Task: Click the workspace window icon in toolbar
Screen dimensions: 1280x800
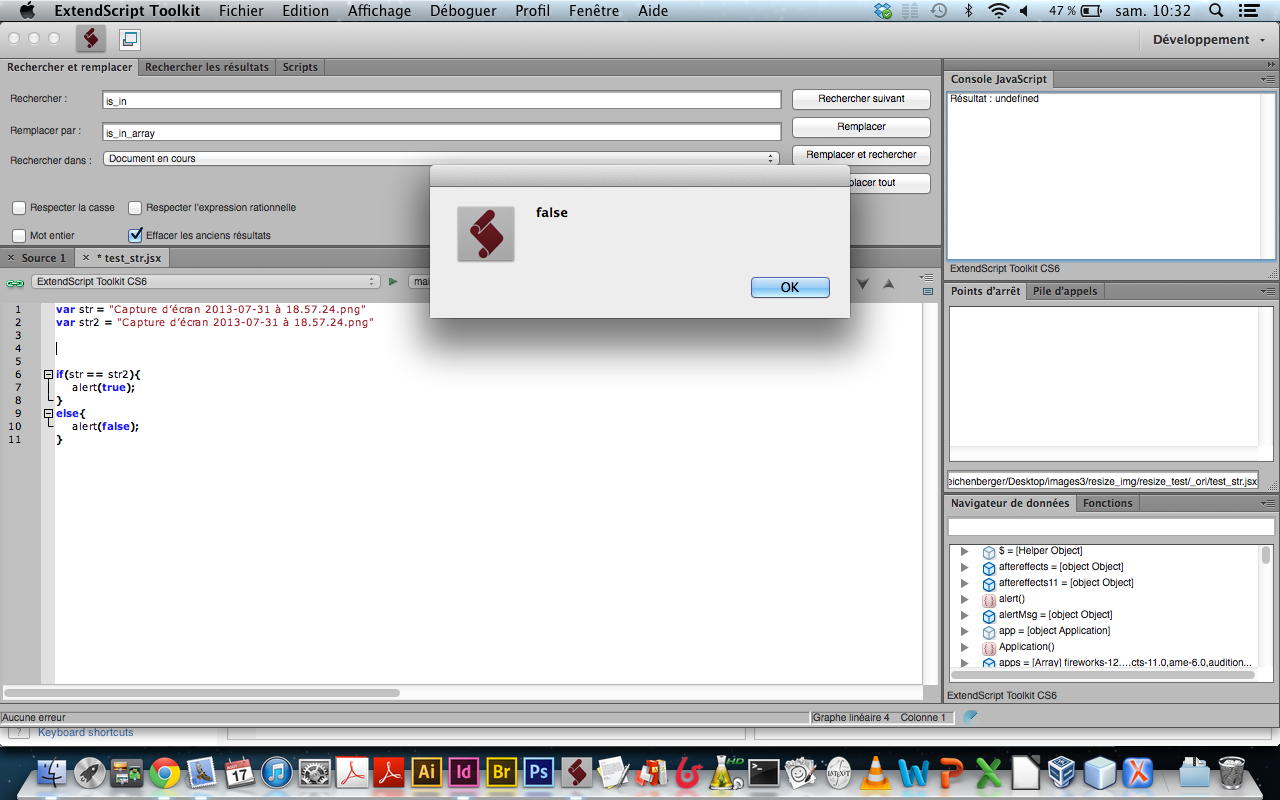Action: (129, 39)
